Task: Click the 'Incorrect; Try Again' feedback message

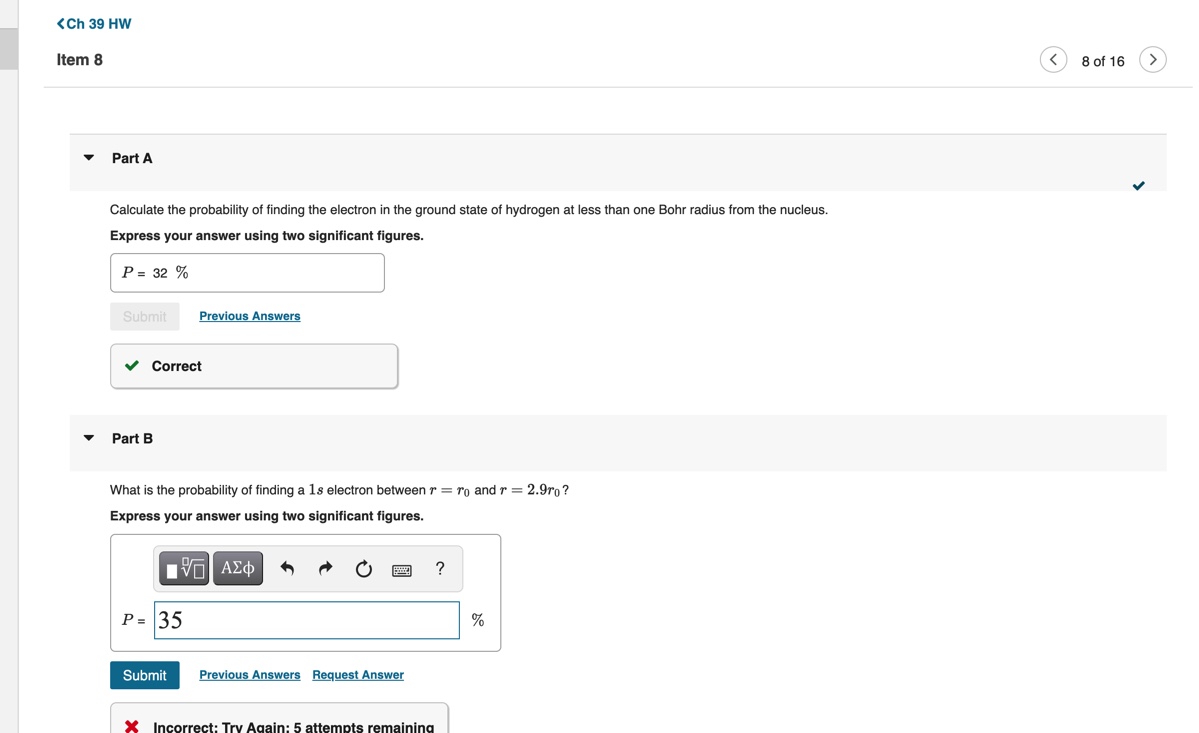Action: 294,727
